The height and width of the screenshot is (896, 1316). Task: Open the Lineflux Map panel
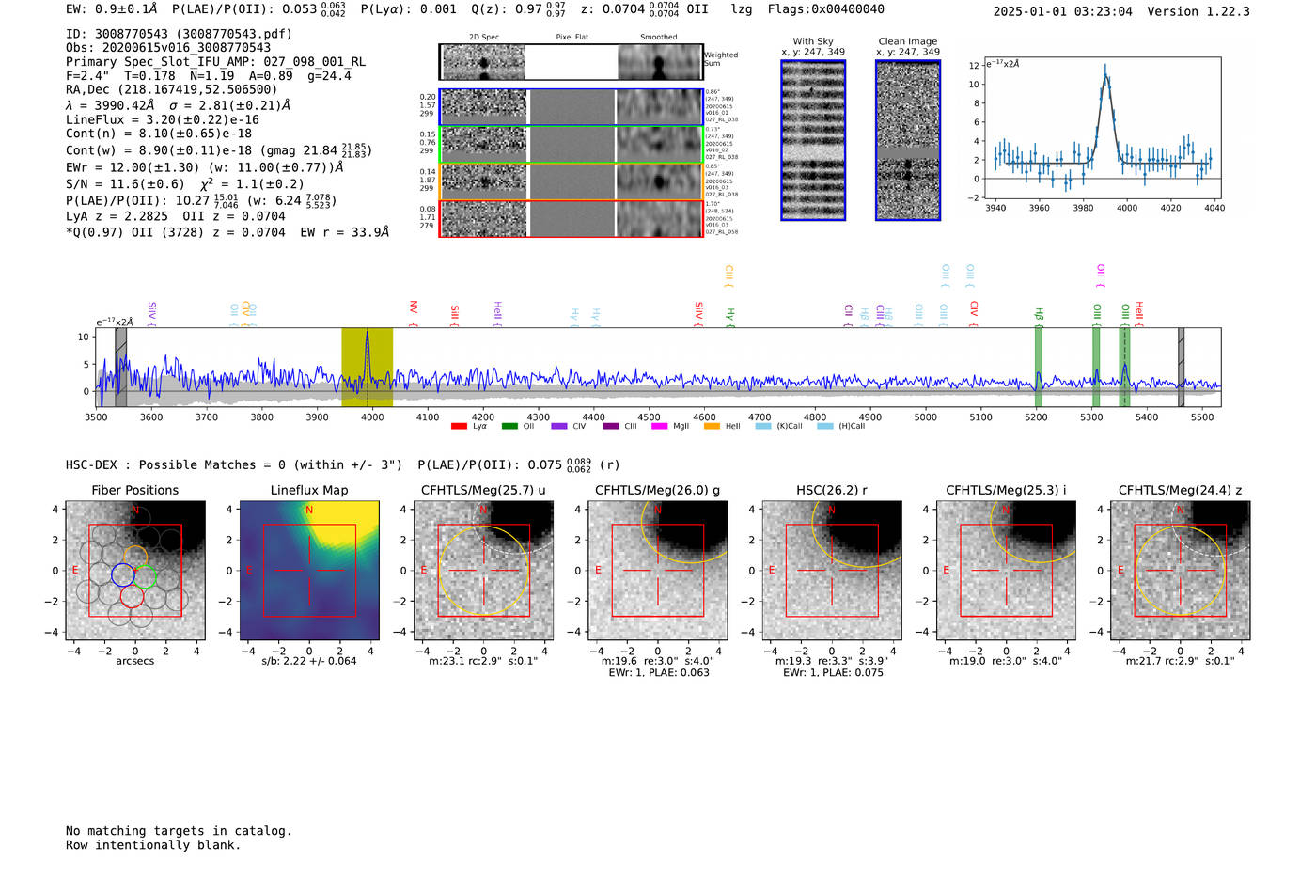point(309,571)
